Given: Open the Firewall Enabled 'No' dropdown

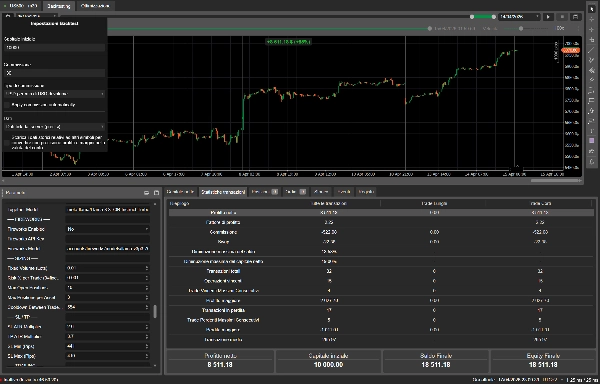Looking at the screenshot, I should [108, 229].
